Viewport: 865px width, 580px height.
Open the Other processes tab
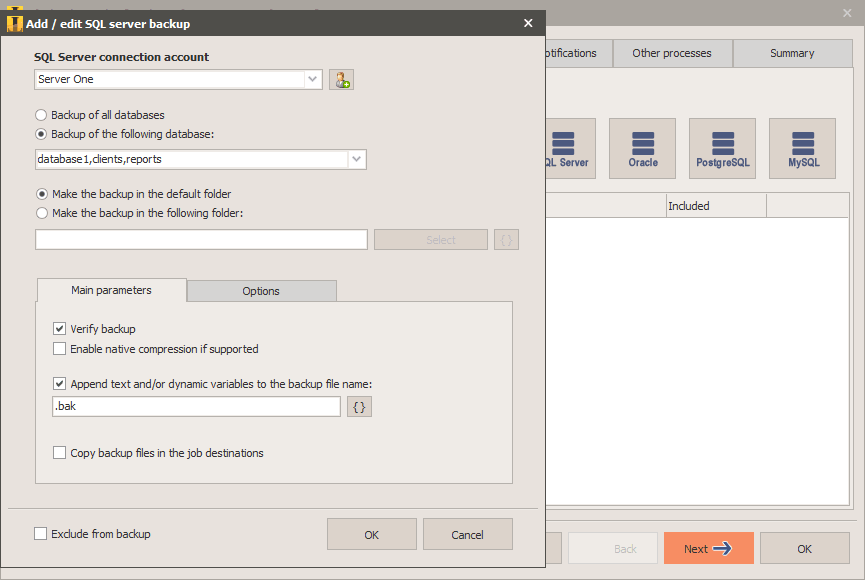tap(671, 53)
